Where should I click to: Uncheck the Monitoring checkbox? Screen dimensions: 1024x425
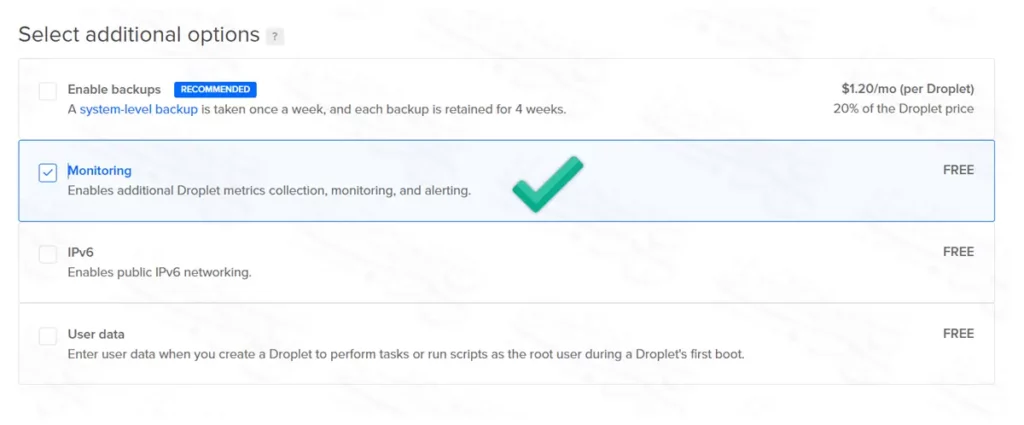pos(48,172)
